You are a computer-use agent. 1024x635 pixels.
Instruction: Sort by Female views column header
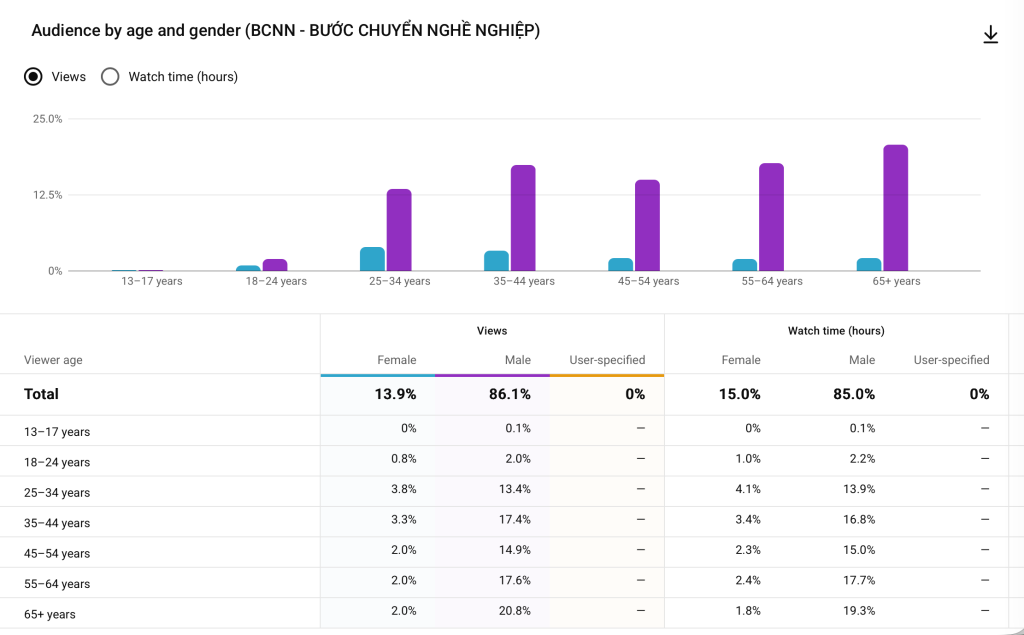[396, 360]
